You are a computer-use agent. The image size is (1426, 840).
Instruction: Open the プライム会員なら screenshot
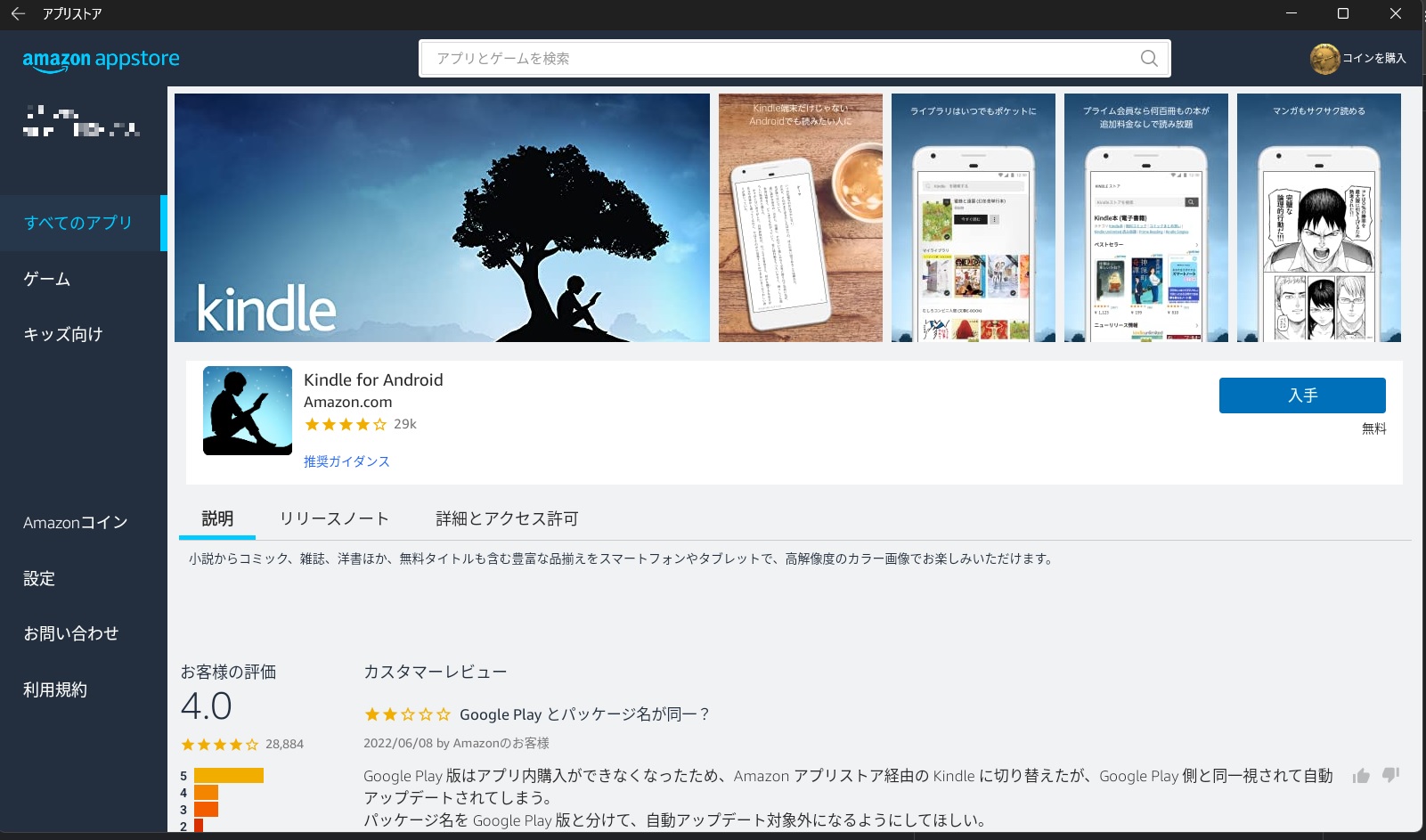pyautogui.click(x=1146, y=217)
